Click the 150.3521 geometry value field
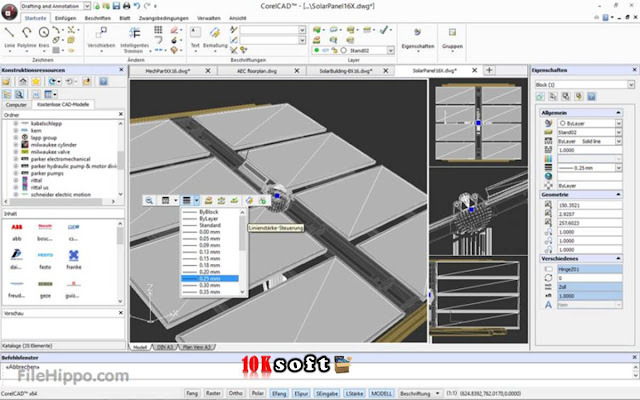640x400 pixels. tap(589, 205)
